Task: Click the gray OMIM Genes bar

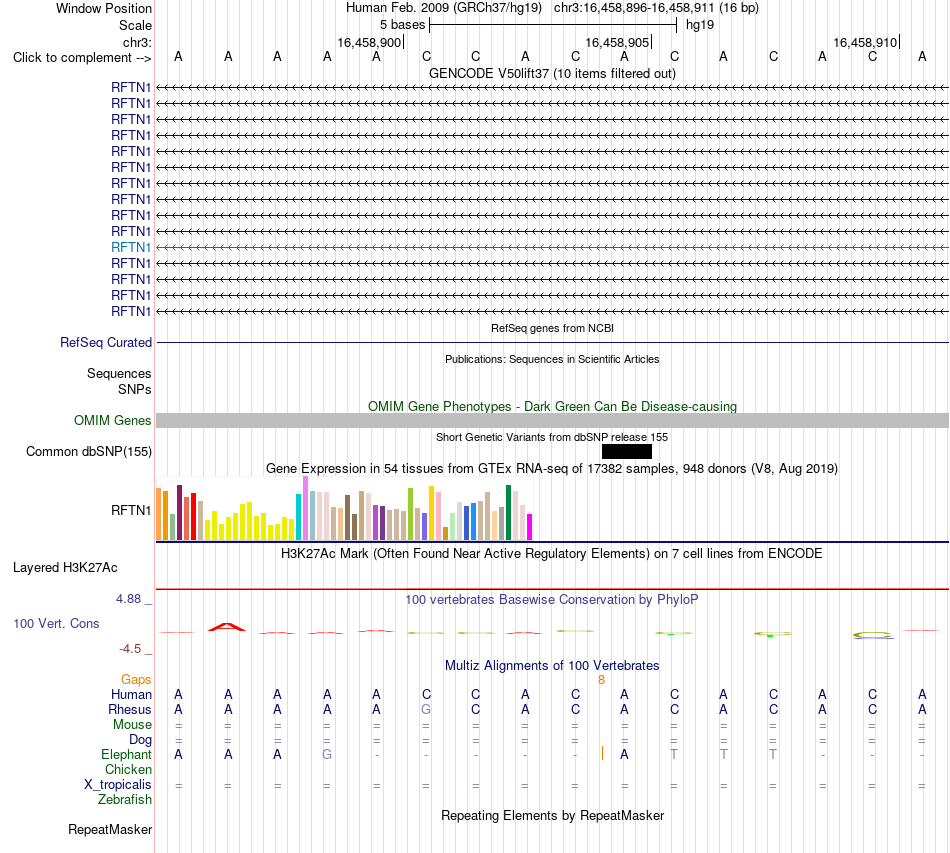Action: tap(553, 420)
